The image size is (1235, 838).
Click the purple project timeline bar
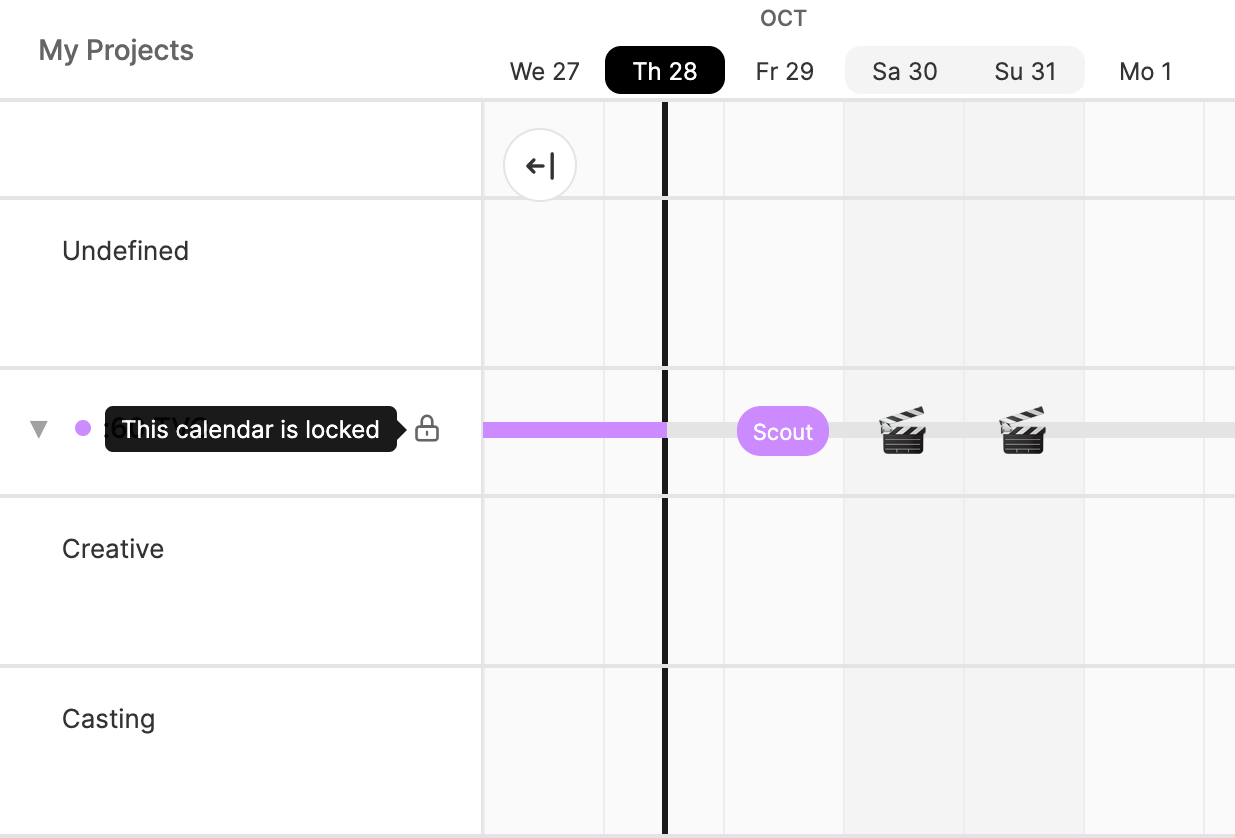click(x=573, y=430)
